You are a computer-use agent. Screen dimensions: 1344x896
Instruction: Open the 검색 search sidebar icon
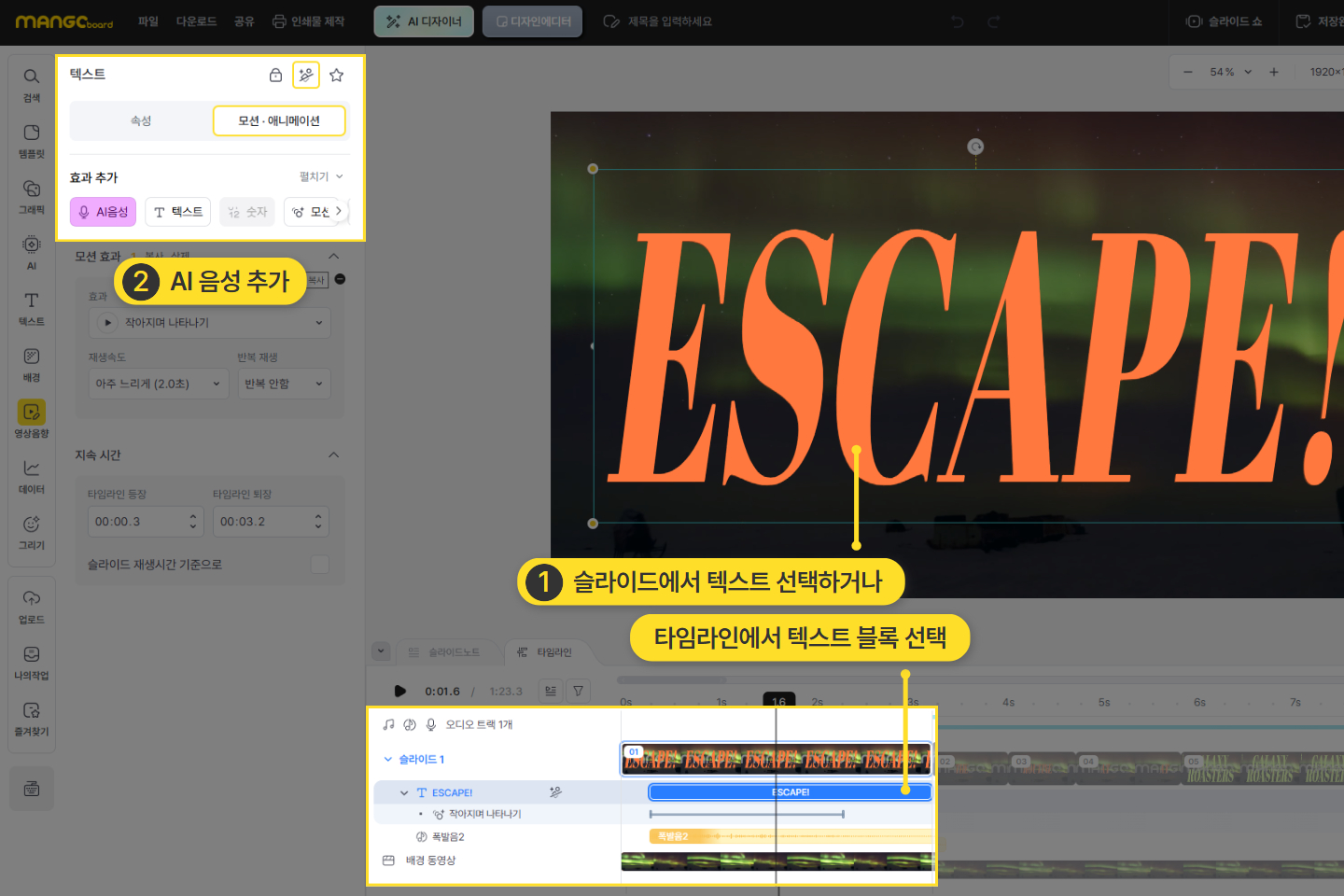point(31,84)
